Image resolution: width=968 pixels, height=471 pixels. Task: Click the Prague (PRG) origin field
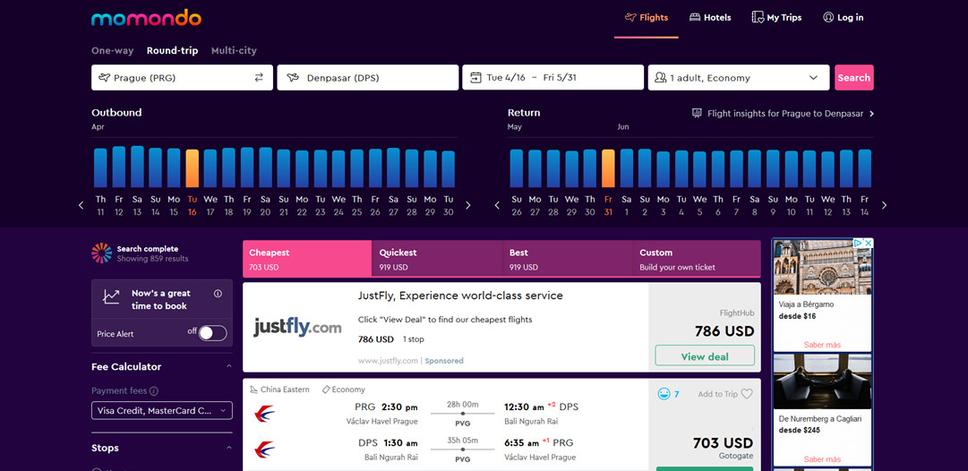182,77
